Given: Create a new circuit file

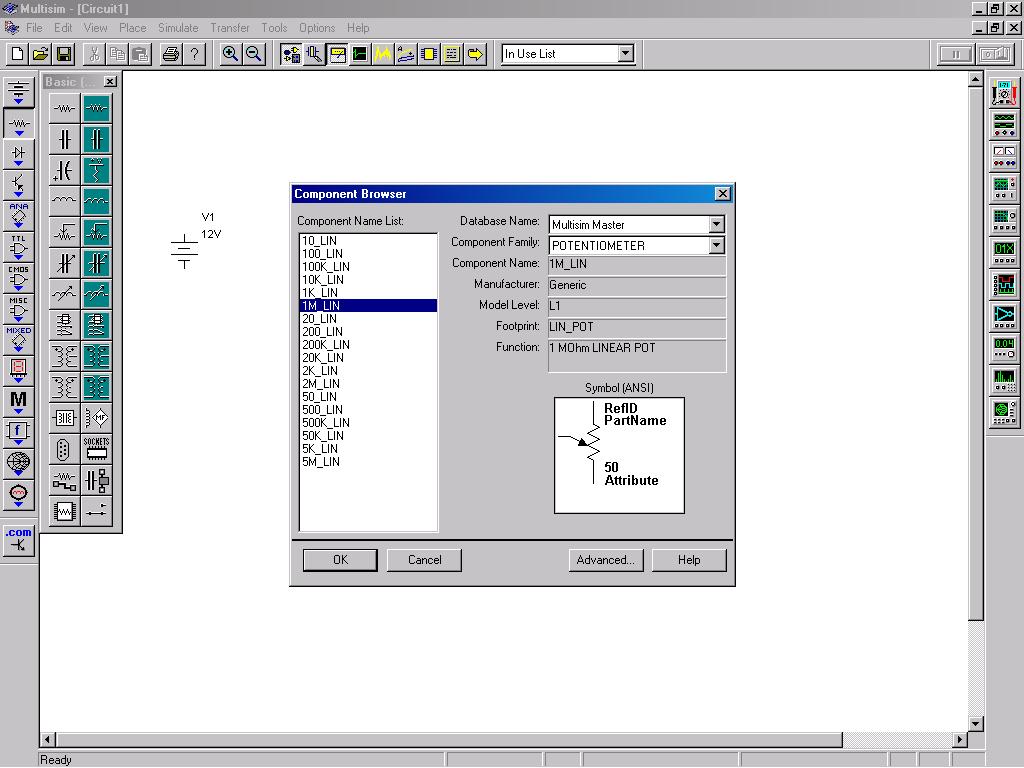Looking at the screenshot, I should [x=18, y=54].
